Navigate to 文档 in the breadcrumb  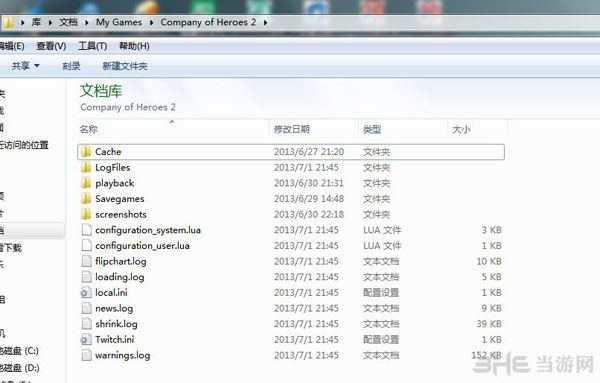pos(68,23)
